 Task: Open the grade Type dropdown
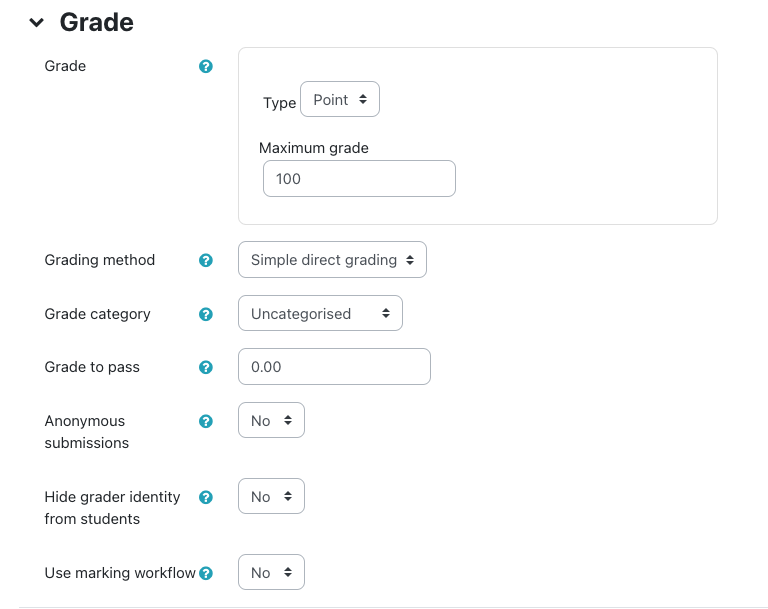click(340, 100)
